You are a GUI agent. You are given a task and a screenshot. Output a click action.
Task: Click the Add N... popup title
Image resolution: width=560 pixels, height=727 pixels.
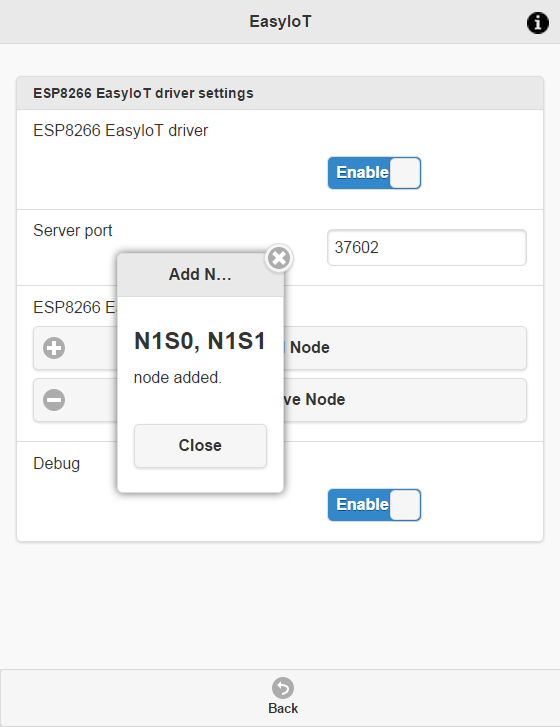[200, 274]
